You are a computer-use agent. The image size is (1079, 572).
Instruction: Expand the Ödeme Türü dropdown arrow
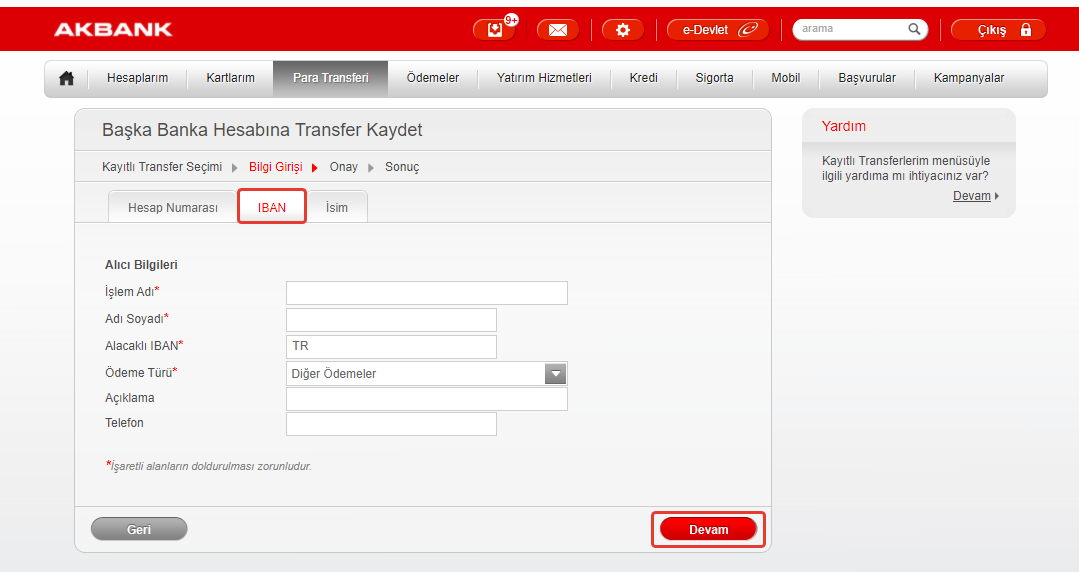[x=556, y=374]
